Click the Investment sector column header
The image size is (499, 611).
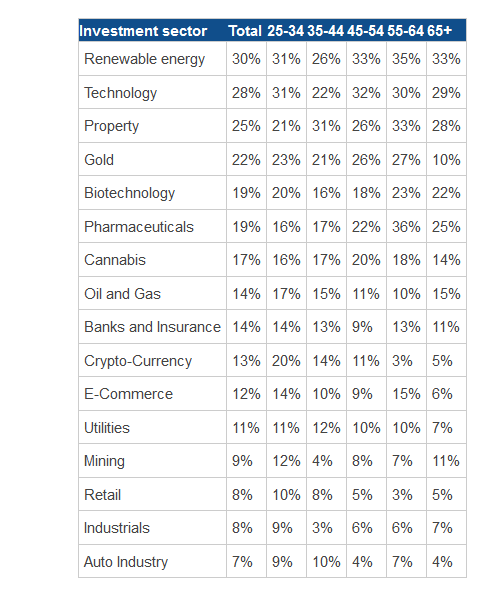143,31
